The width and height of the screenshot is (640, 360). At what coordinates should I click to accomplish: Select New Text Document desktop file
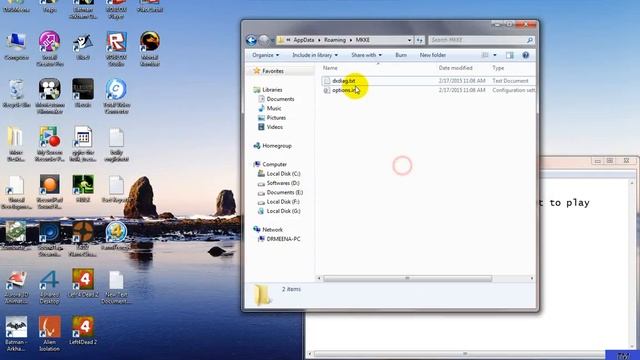[x=116, y=287]
